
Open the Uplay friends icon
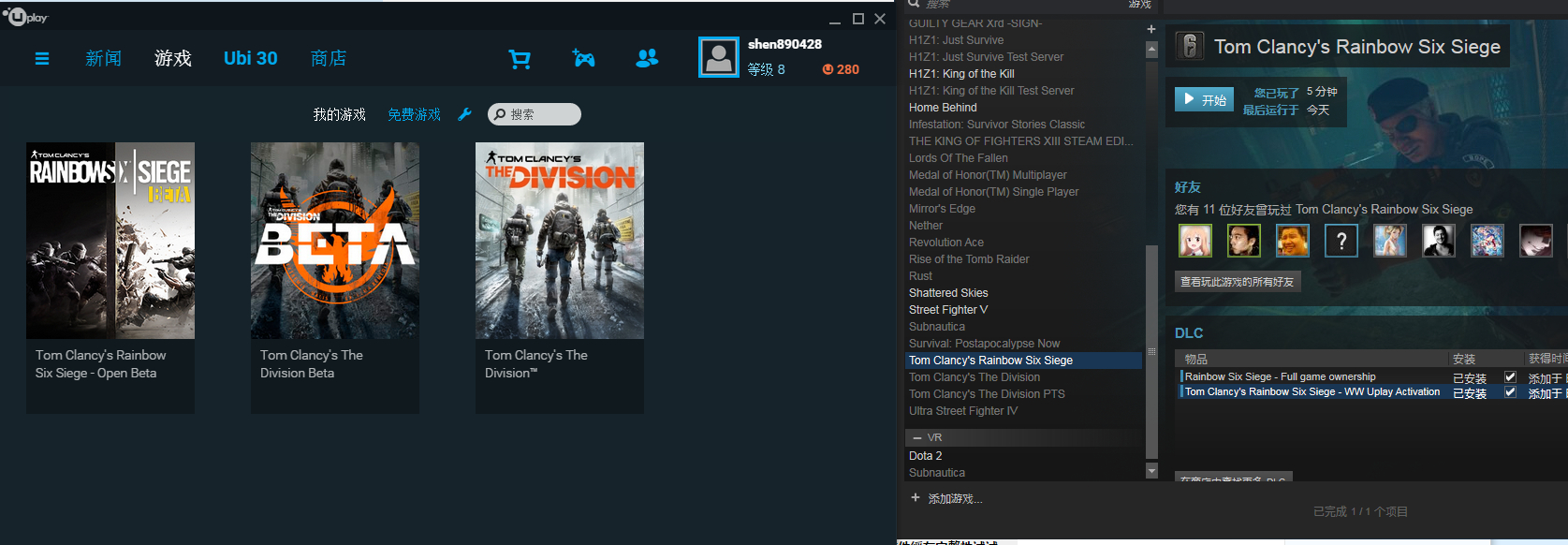click(x=647, y=58)
